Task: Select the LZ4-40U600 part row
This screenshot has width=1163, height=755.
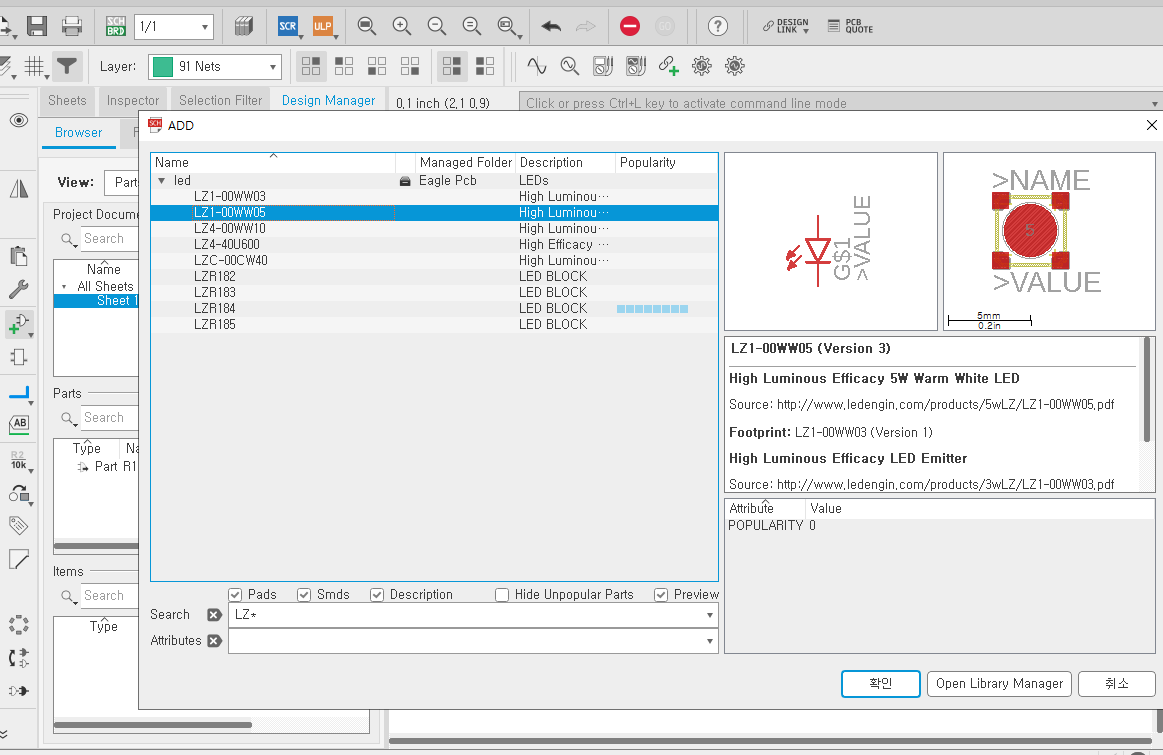Action: [x=435, y=245]
